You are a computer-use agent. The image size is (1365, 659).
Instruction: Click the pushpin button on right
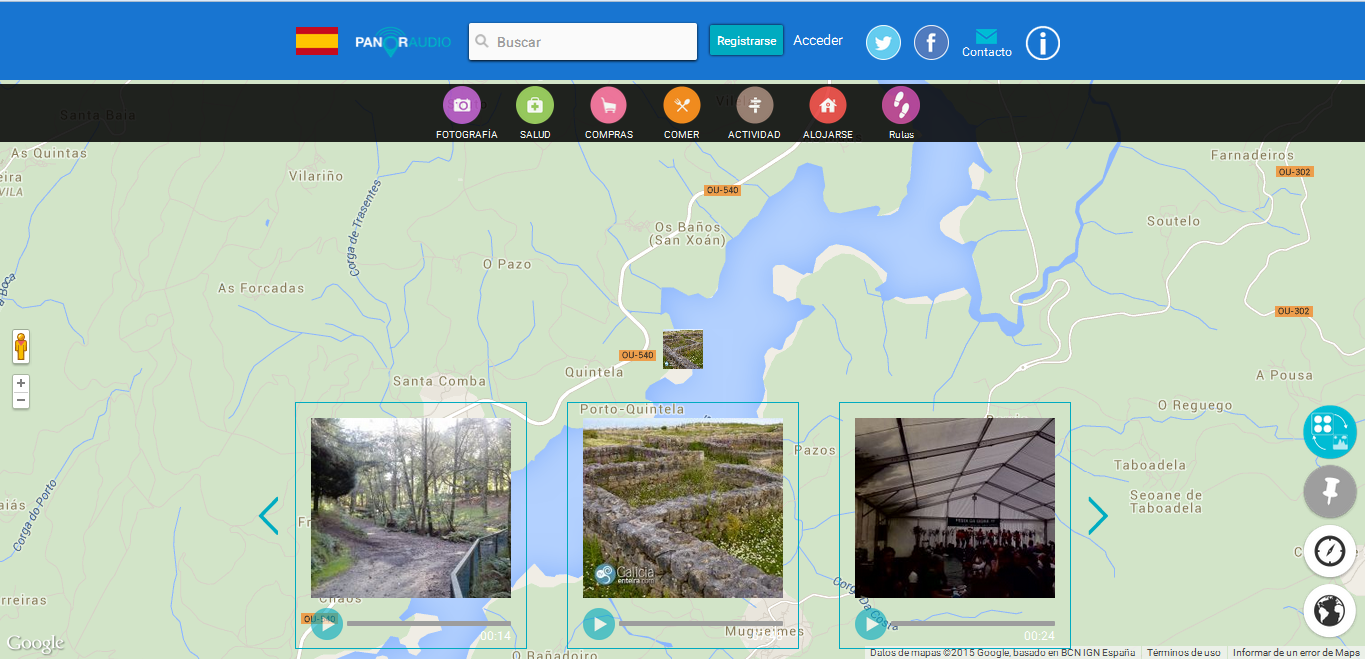point(1330,491)
